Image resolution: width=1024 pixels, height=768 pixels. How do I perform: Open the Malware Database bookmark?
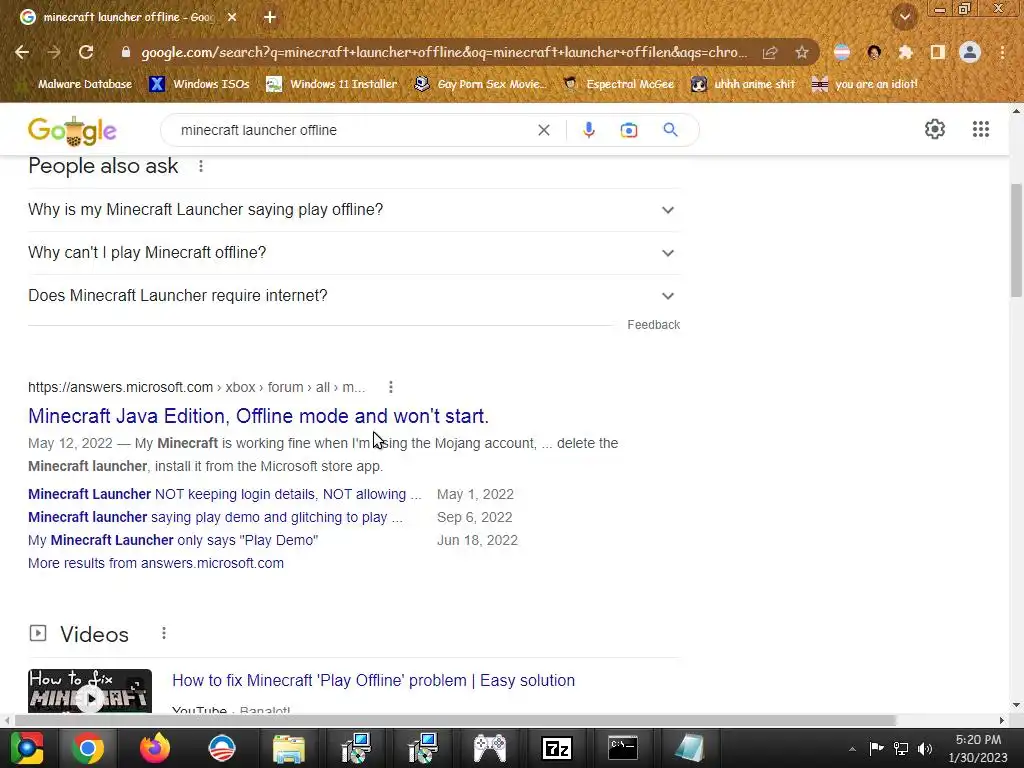click(x=74, y=84)
